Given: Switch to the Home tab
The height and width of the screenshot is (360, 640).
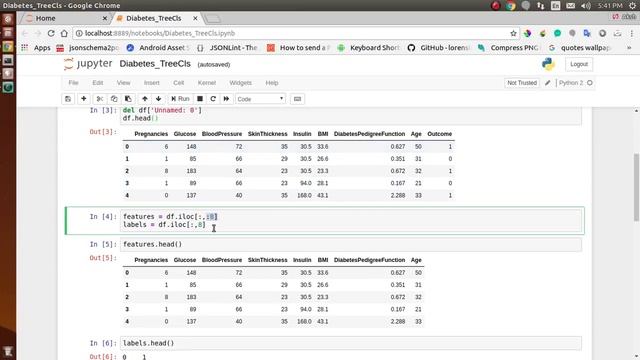Looking at the screenshot, I should [x=65, y=18].
